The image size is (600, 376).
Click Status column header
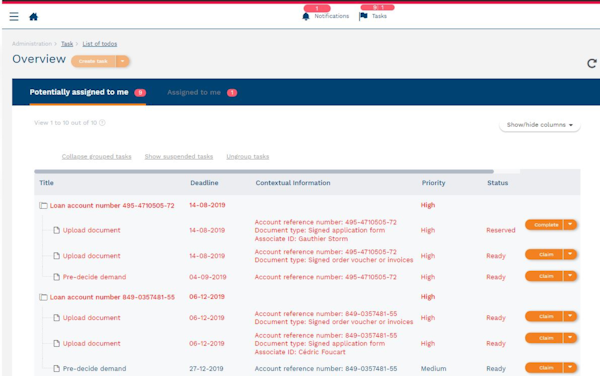(x=497, y=183)
